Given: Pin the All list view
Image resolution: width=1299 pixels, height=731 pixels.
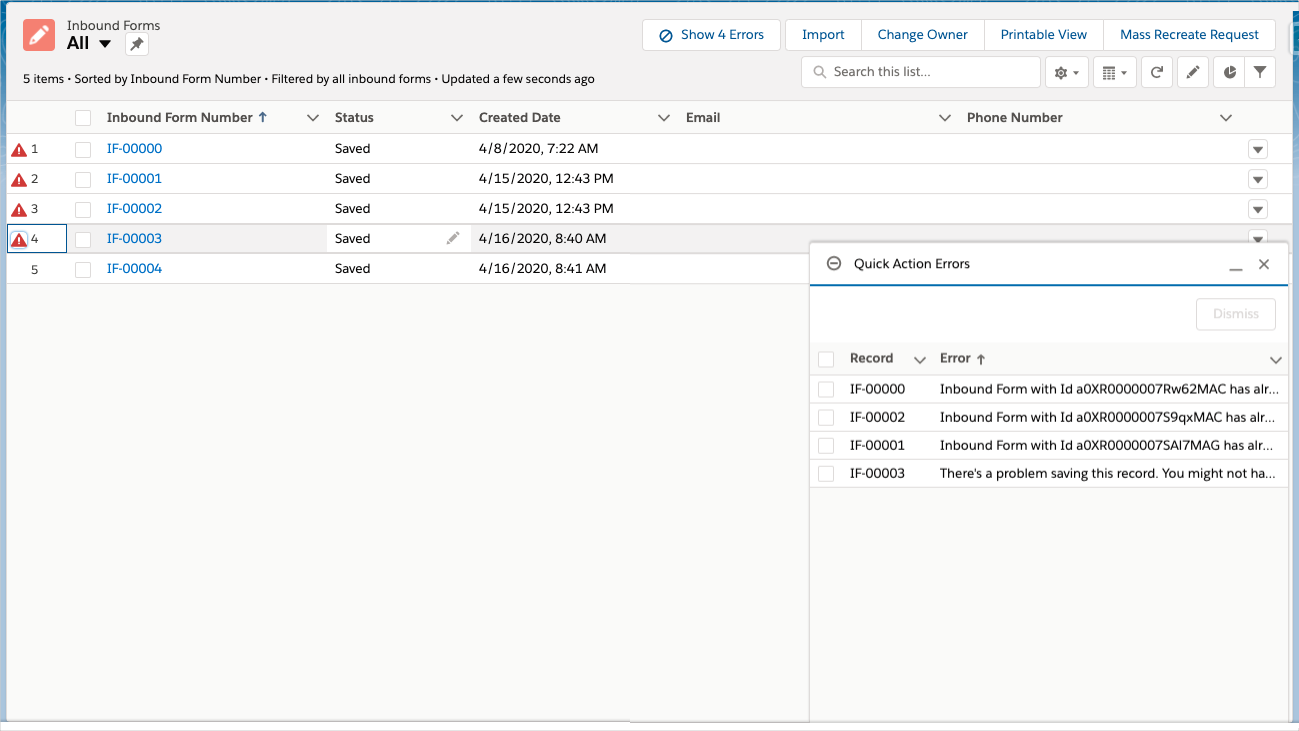Looking at the screenshot, I should [x=137, y=44].
